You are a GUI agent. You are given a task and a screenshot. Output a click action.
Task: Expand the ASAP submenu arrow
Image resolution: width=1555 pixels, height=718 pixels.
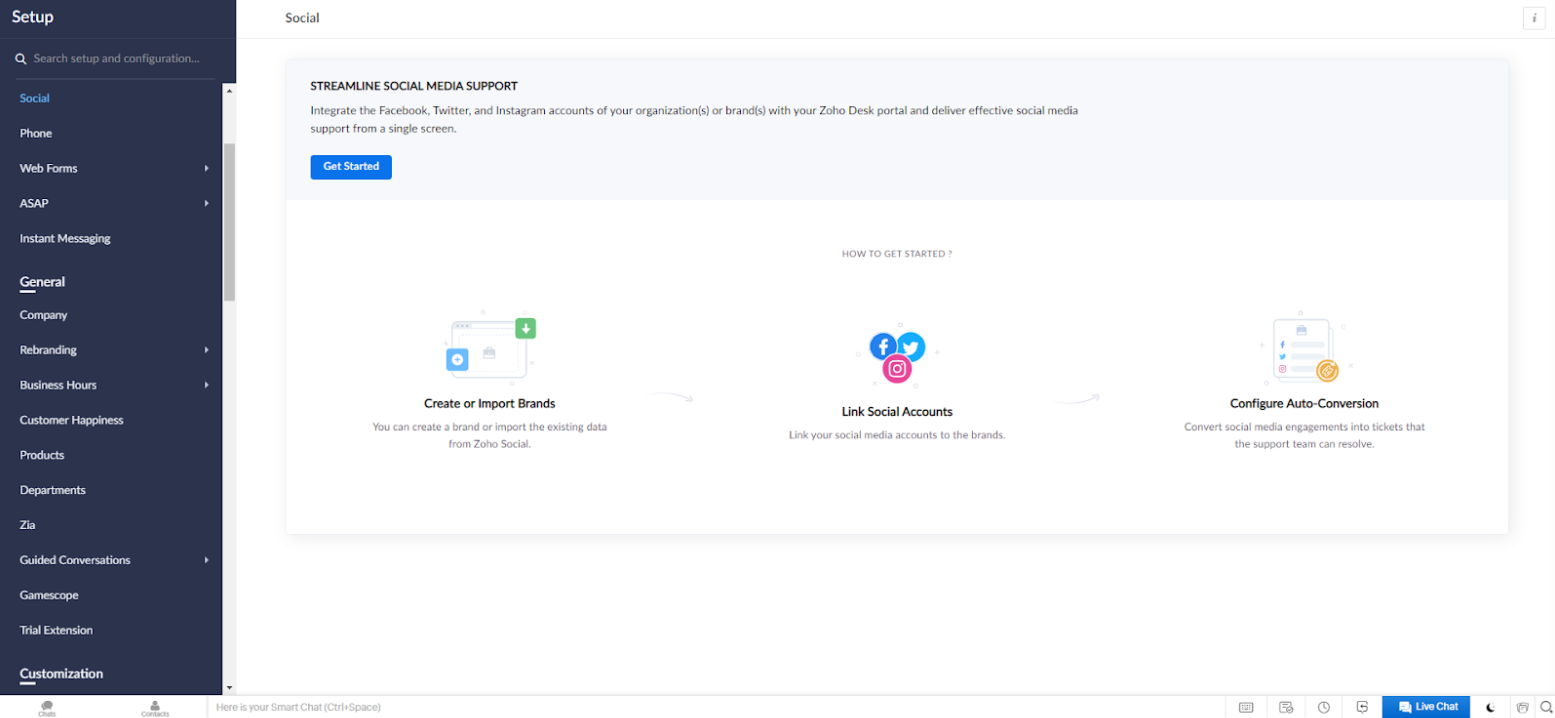tap(207, 204)
